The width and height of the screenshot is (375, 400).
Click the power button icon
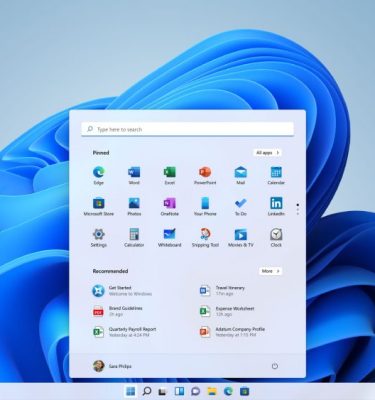tap(275, 366)
